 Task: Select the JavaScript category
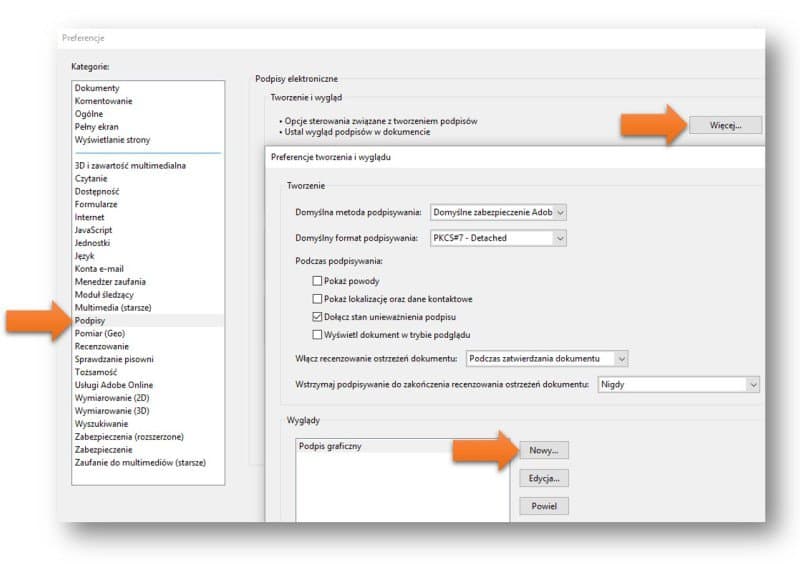click(x=147, y=230)
